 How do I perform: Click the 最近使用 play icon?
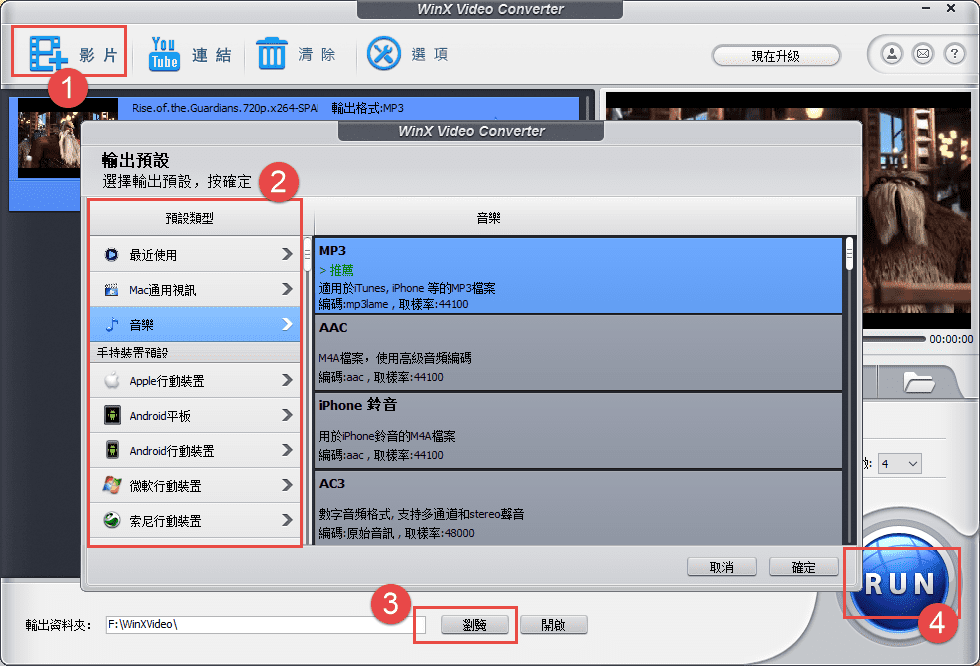[x=111, y=254]
